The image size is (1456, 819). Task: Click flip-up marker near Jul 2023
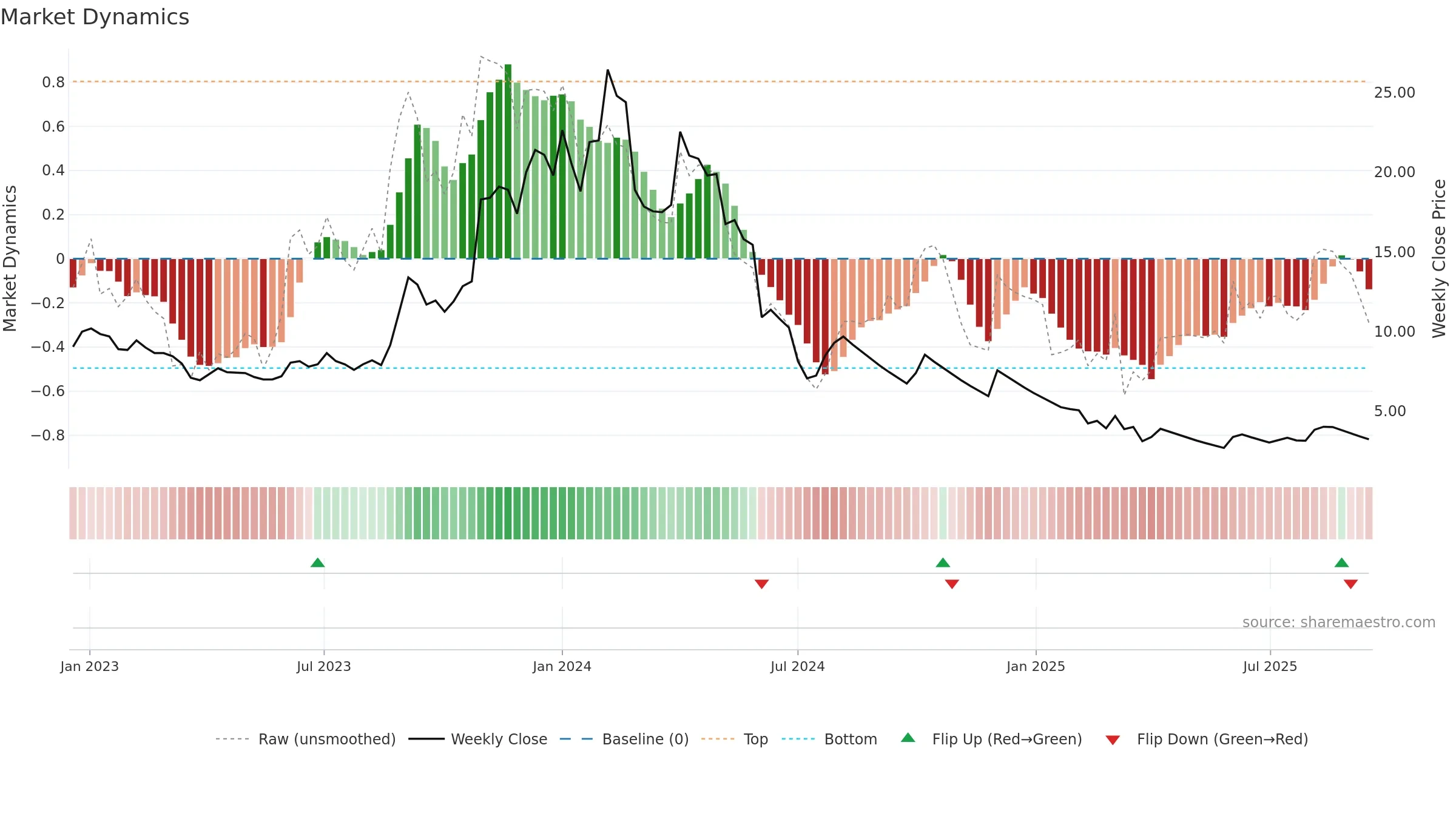(x=317, y=562)
